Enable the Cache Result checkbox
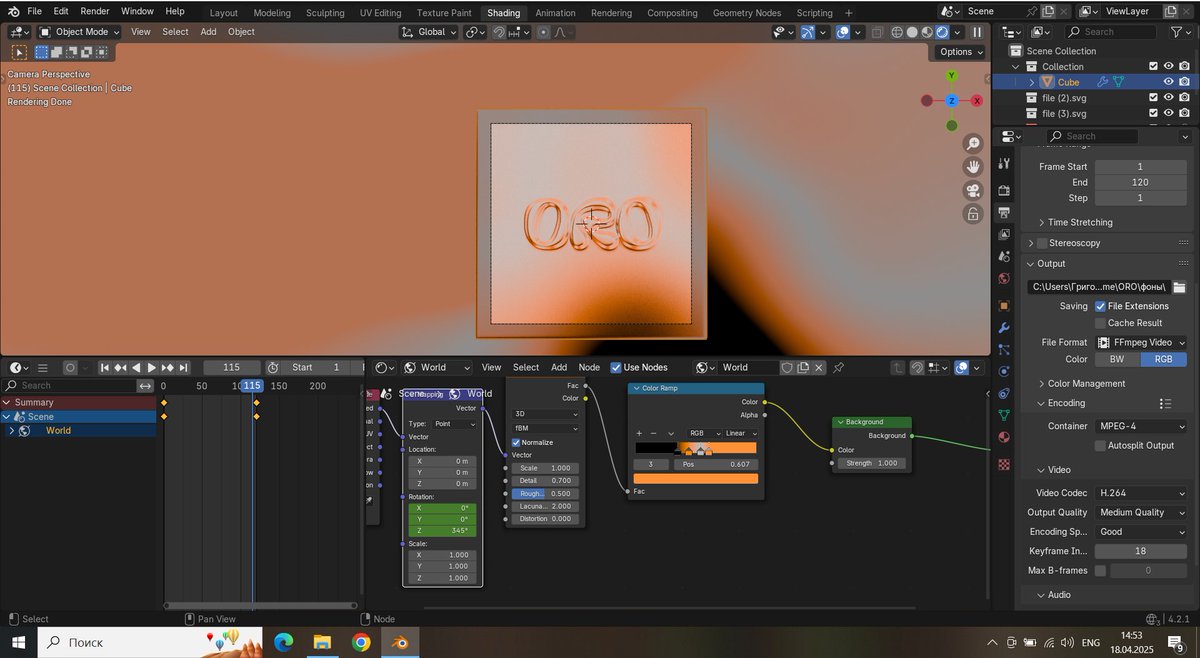This screenshot has height=658, width=1200. (1100, 323)
